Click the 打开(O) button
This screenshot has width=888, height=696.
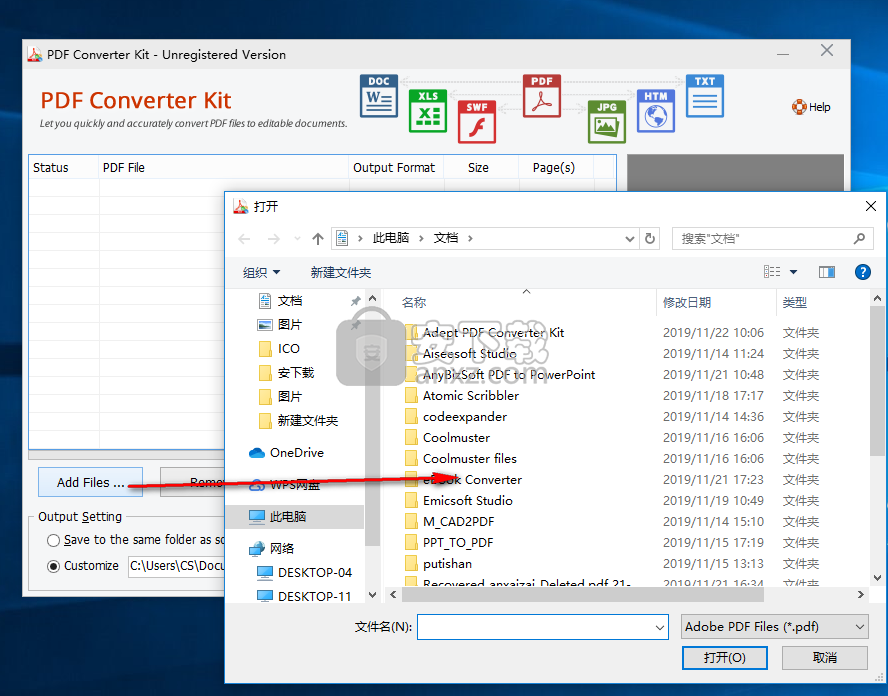point(724,658)
